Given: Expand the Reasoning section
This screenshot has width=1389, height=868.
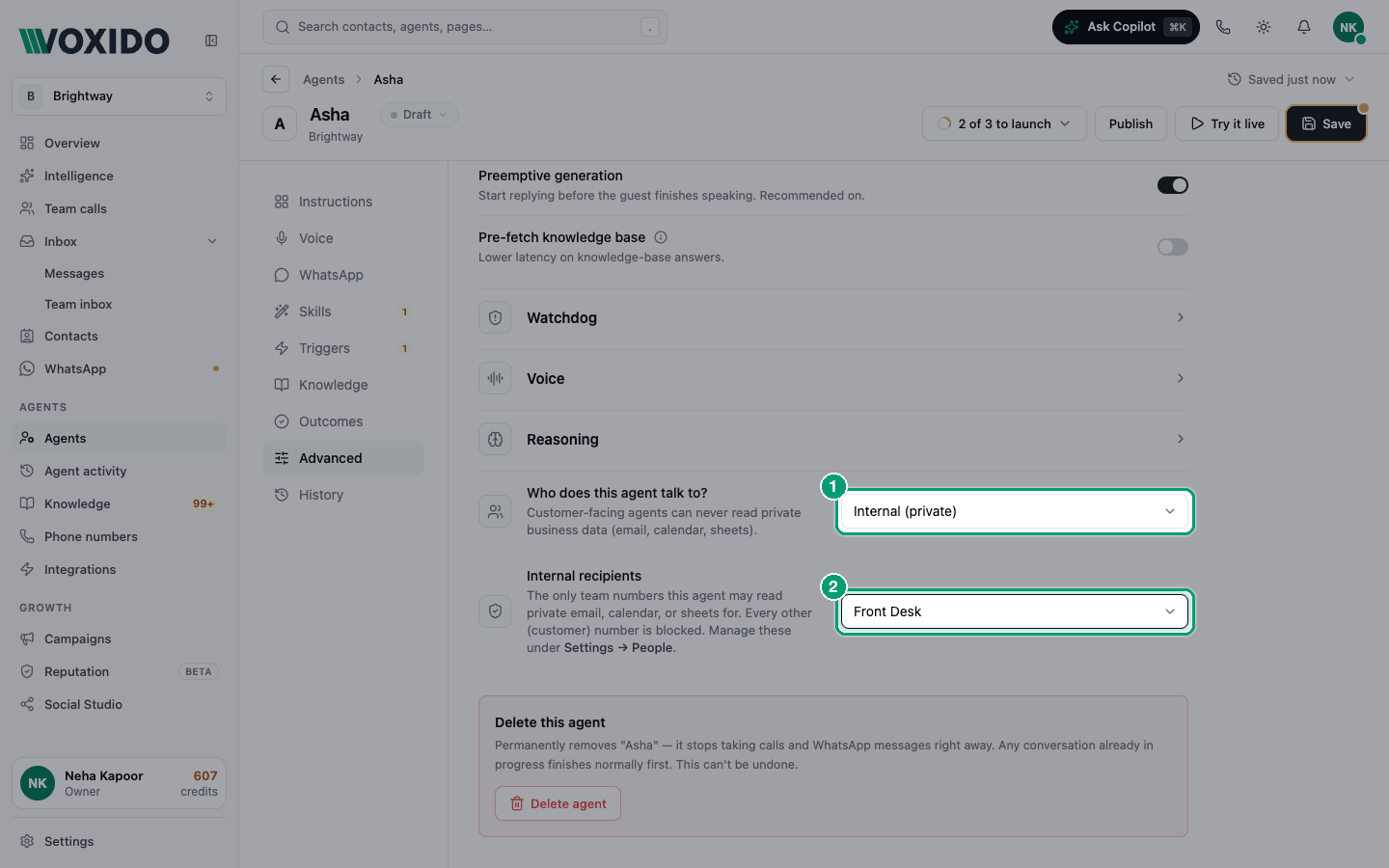Looking at the screenshot, I should (x=833, y=439).
